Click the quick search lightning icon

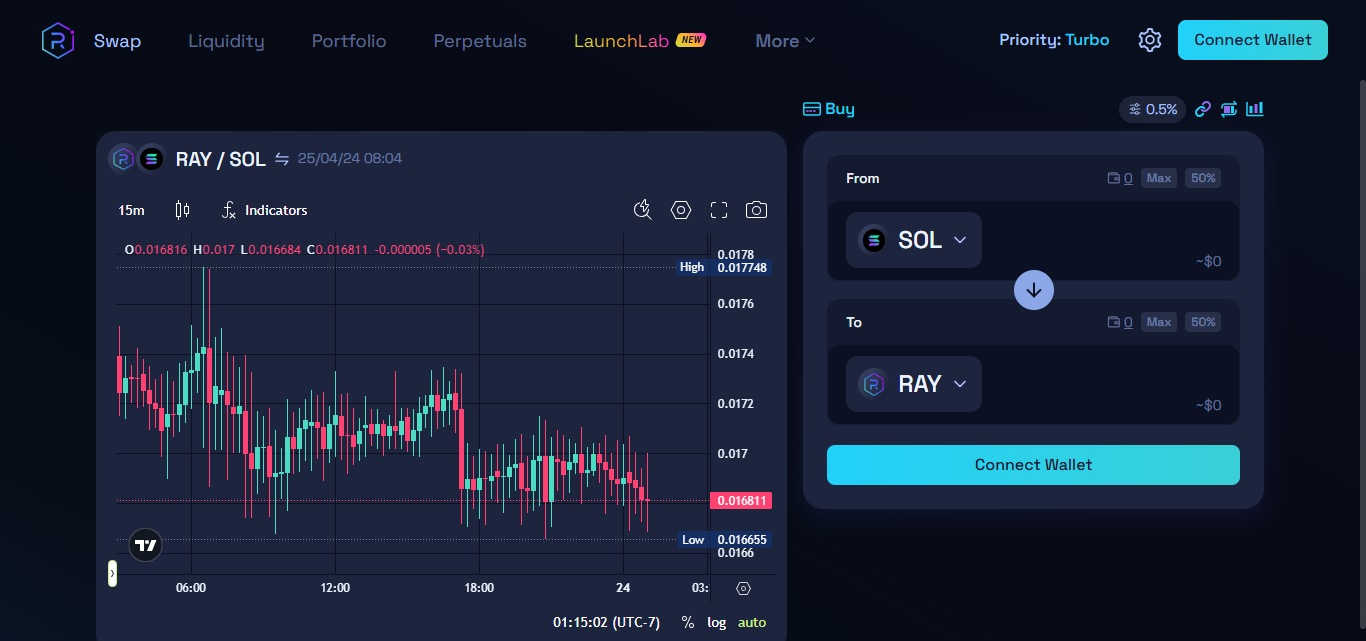coord(643,210)
